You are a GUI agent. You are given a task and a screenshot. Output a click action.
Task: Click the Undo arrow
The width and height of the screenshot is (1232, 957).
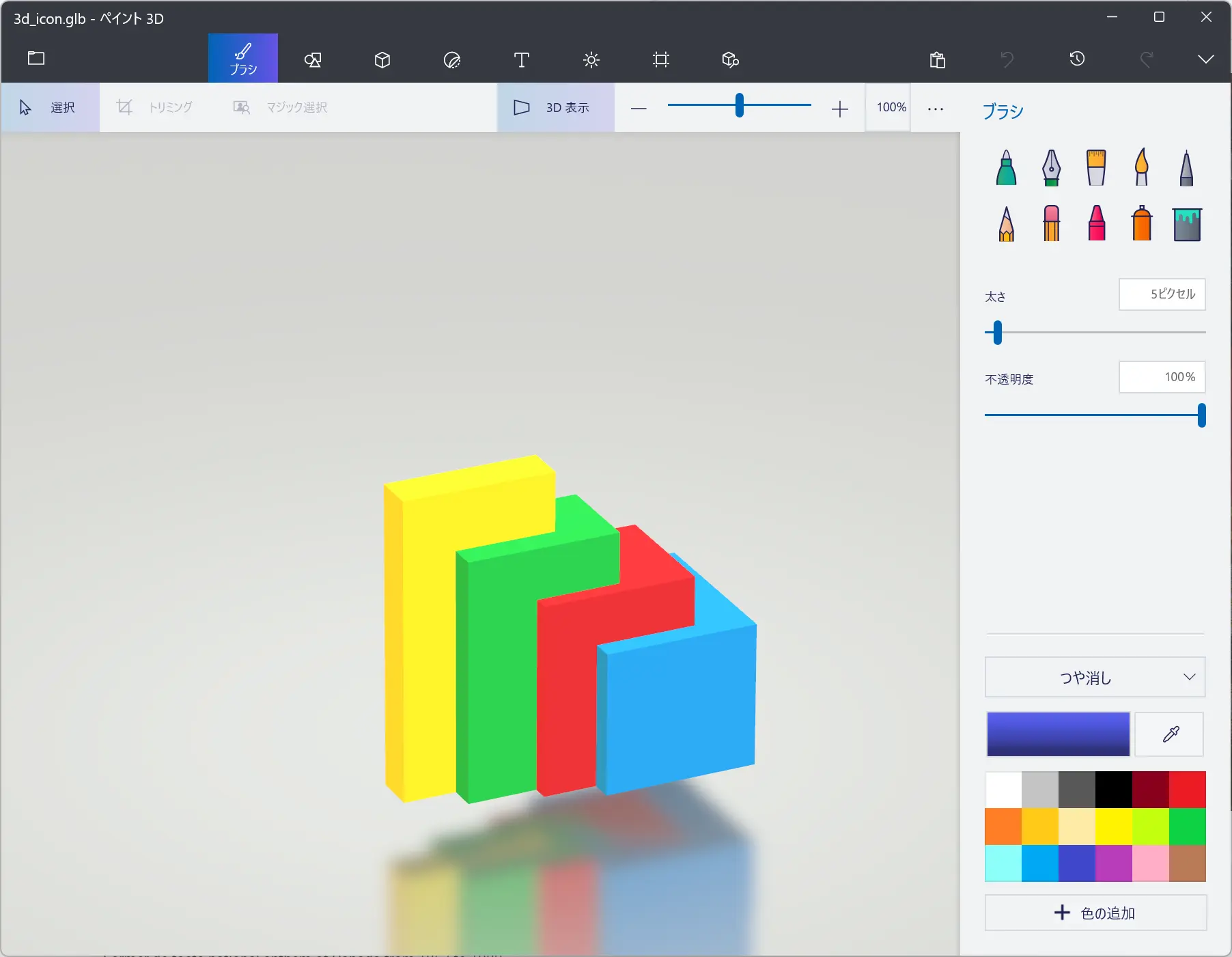[x=1007, y=59]
